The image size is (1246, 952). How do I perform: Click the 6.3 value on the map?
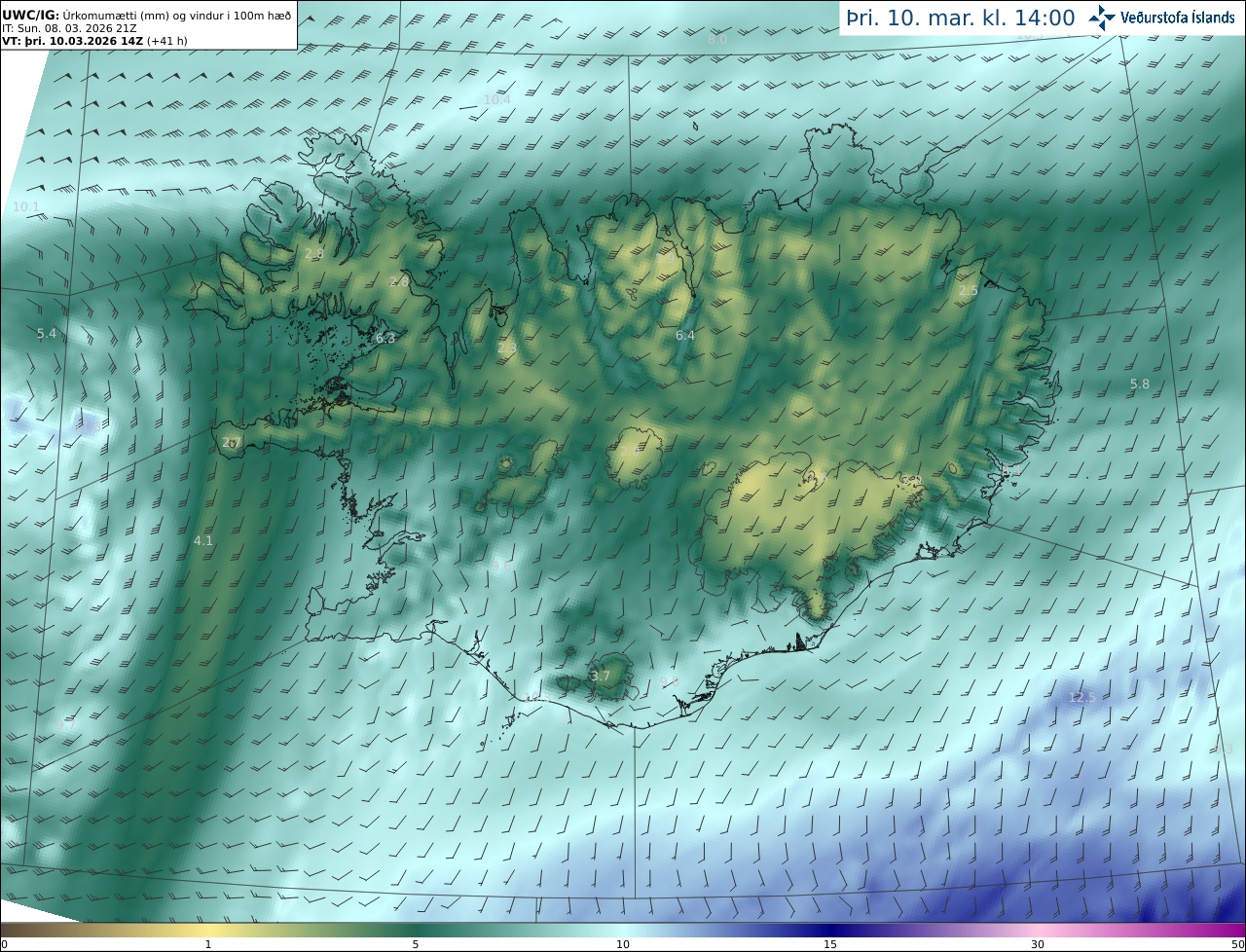click(x=385, y=338)
